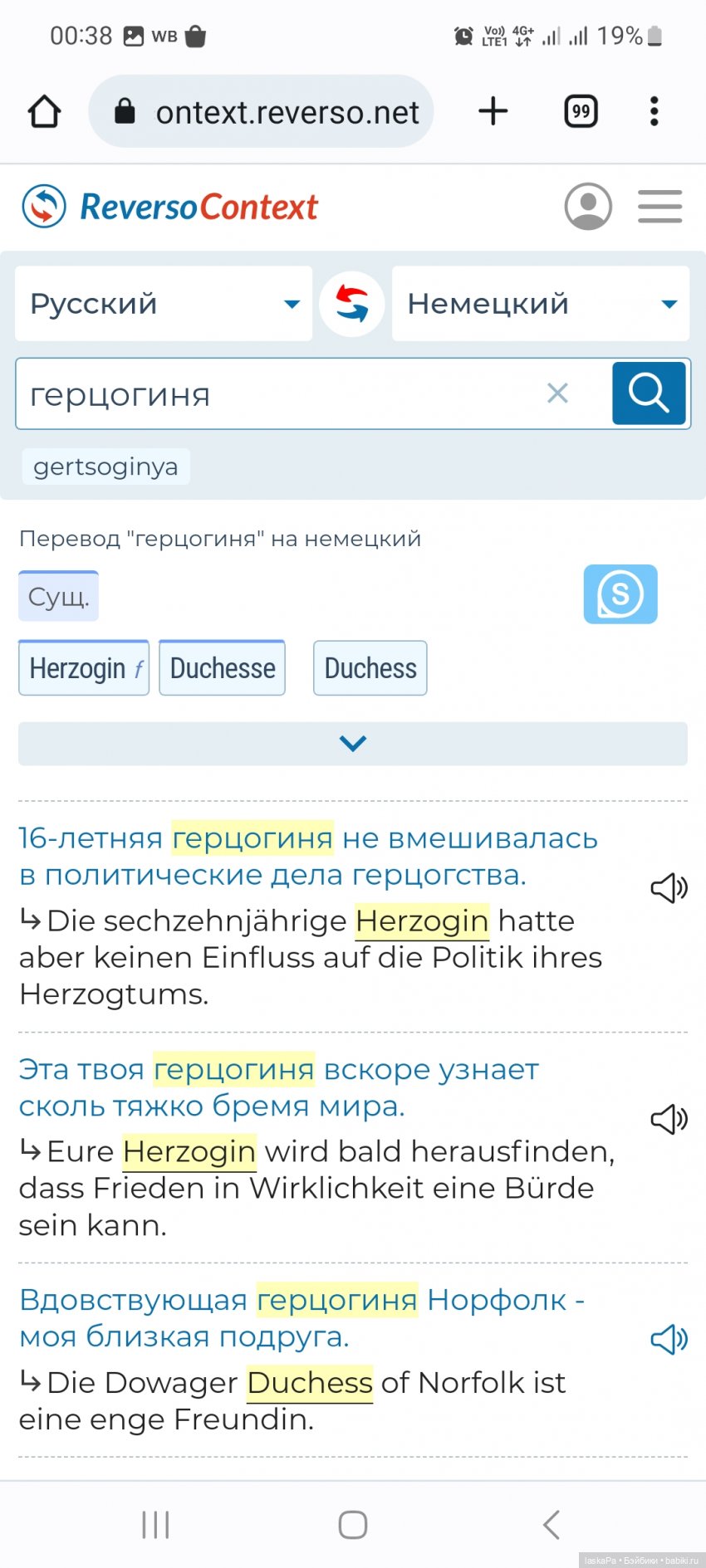The image size is (706, 1568).
Task: Open the Русский source language dropdown
Action: (164, 304)
